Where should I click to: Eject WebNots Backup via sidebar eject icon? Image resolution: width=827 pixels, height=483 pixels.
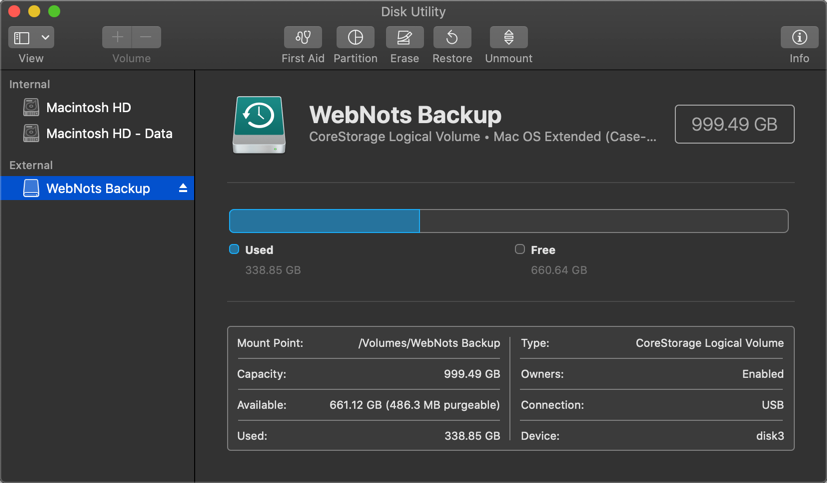183,188
